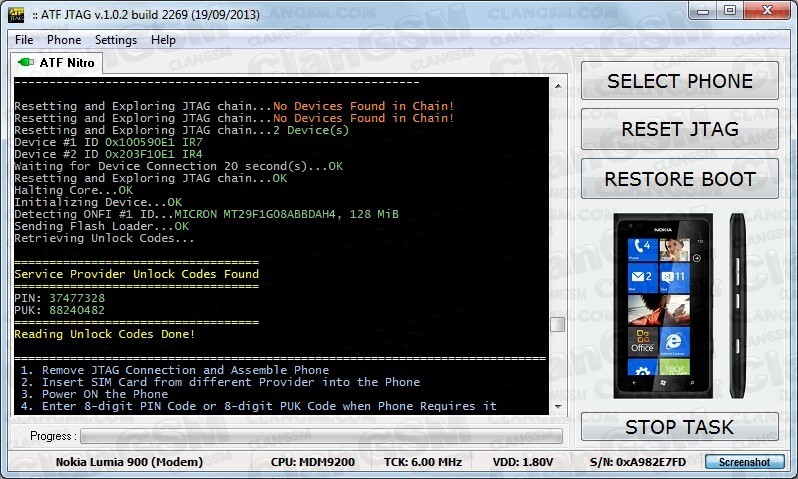
Task: Click 'Waiting for Device Connection' log line
Action: click(178, 166)
